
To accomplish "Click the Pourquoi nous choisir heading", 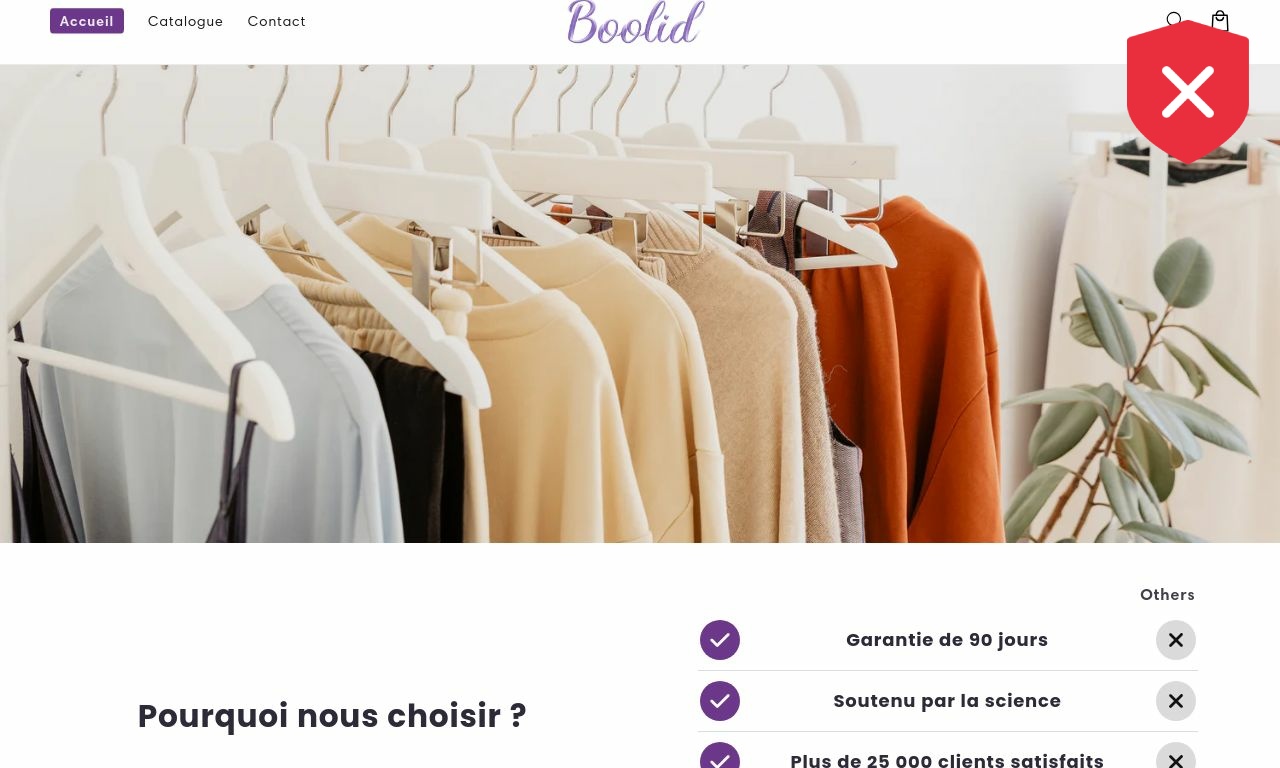I will (332, 716).
